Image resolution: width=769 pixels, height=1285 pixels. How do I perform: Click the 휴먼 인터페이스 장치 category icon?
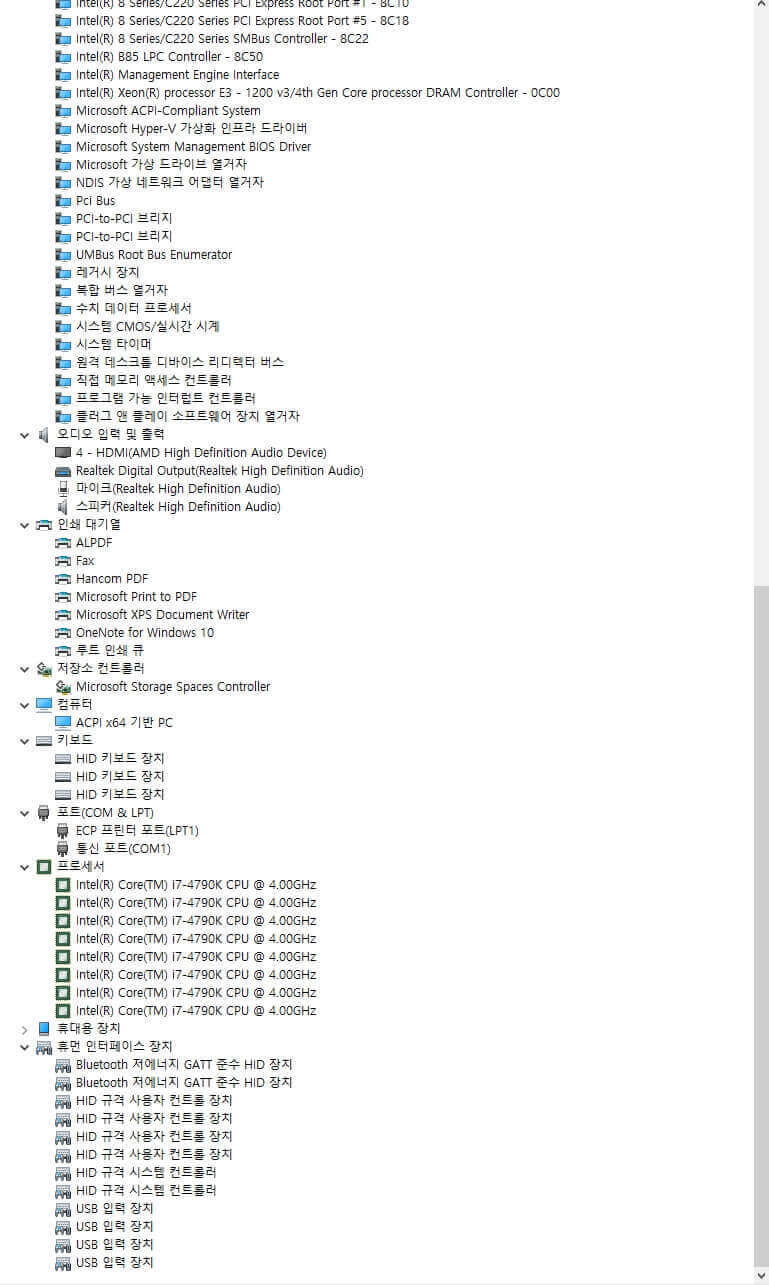[43, 1046]
